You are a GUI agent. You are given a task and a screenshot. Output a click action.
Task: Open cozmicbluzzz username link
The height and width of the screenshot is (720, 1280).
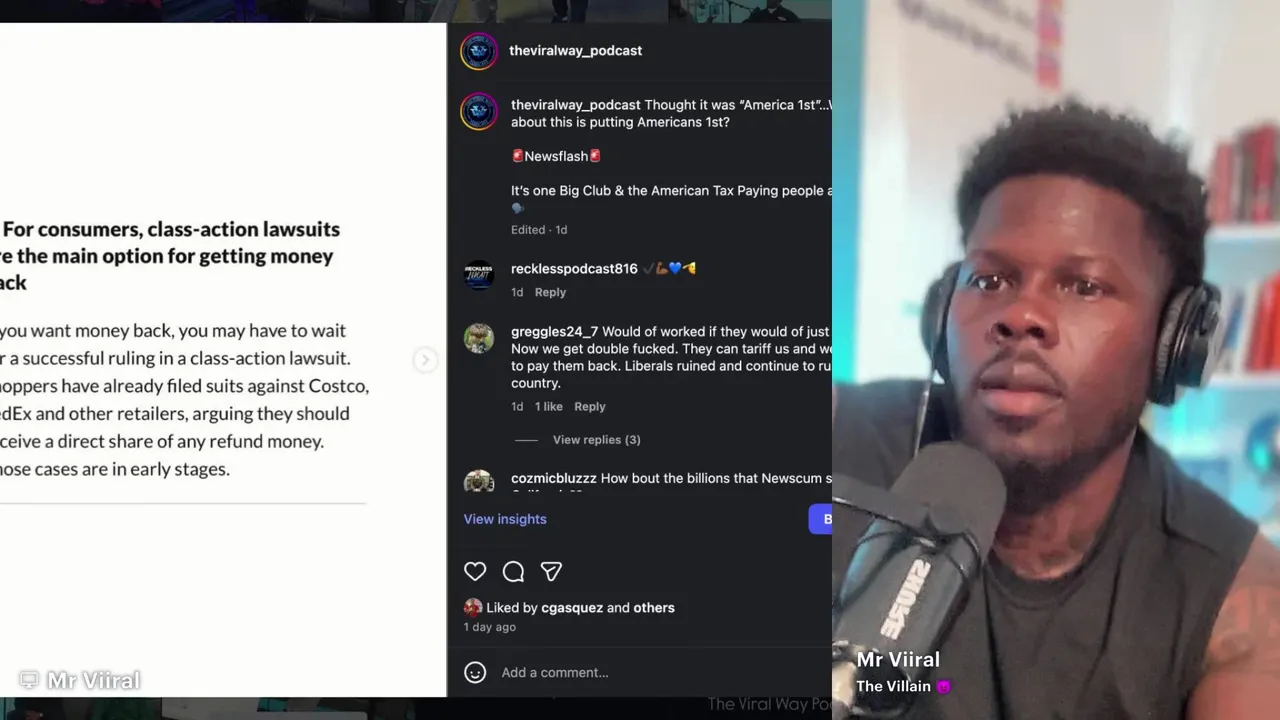coord(553,479)
